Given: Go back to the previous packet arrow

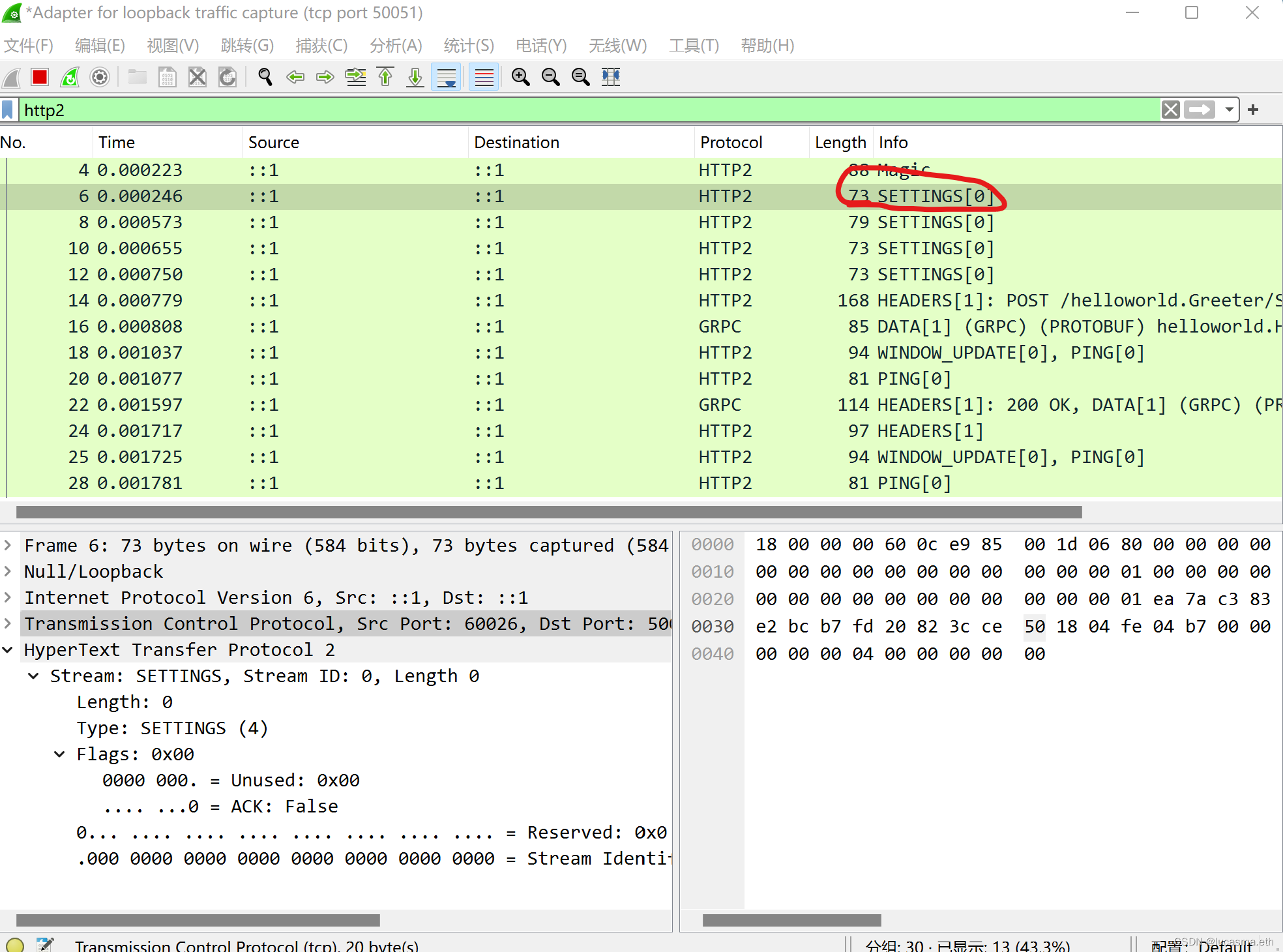Looking at the screenshot, I should [x=295, y=78].
